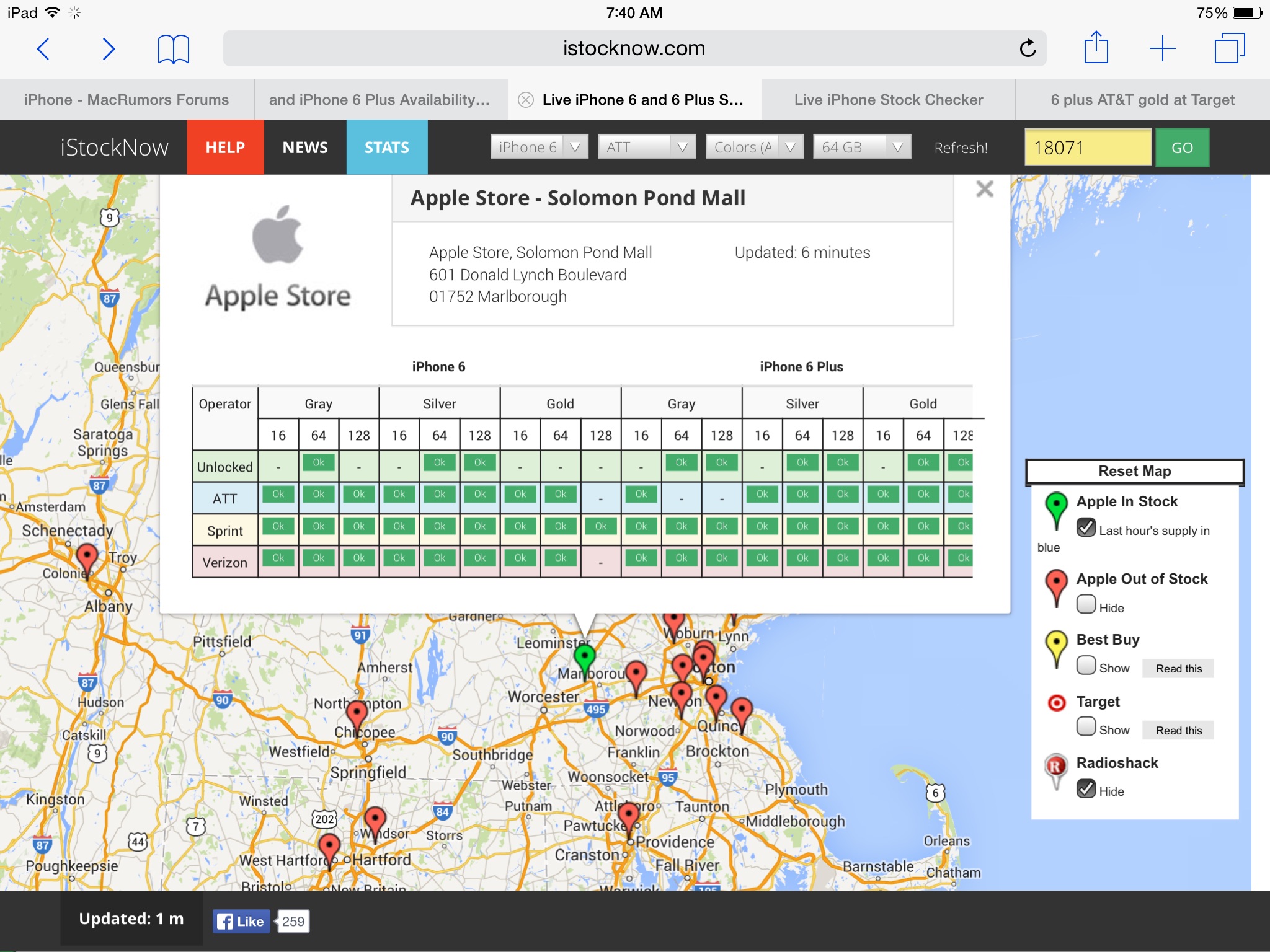Screen dimensions: 1270x952
Task: Open the iPhone 6 model dropdown
Action: 539,147
